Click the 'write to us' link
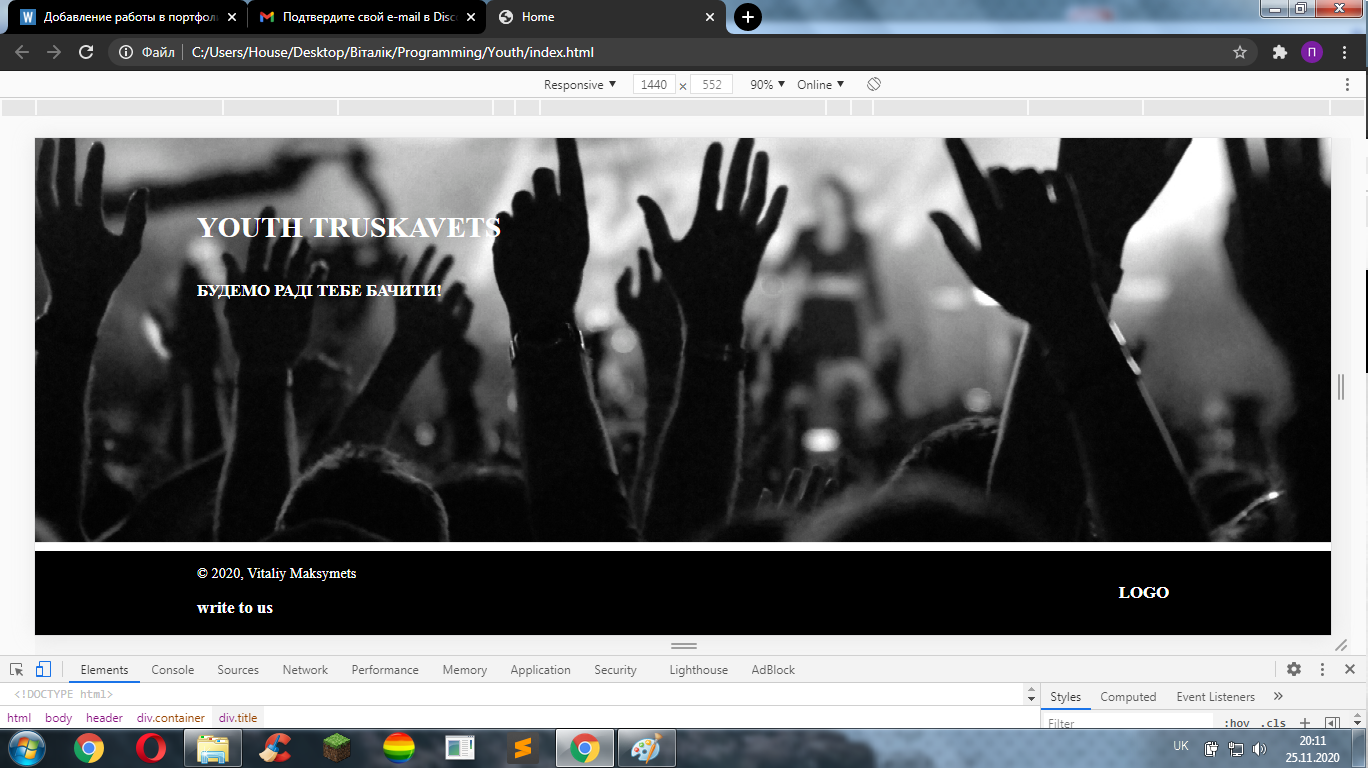The image size is (1368, 768). pyautogui.click(x=235, y=608)
